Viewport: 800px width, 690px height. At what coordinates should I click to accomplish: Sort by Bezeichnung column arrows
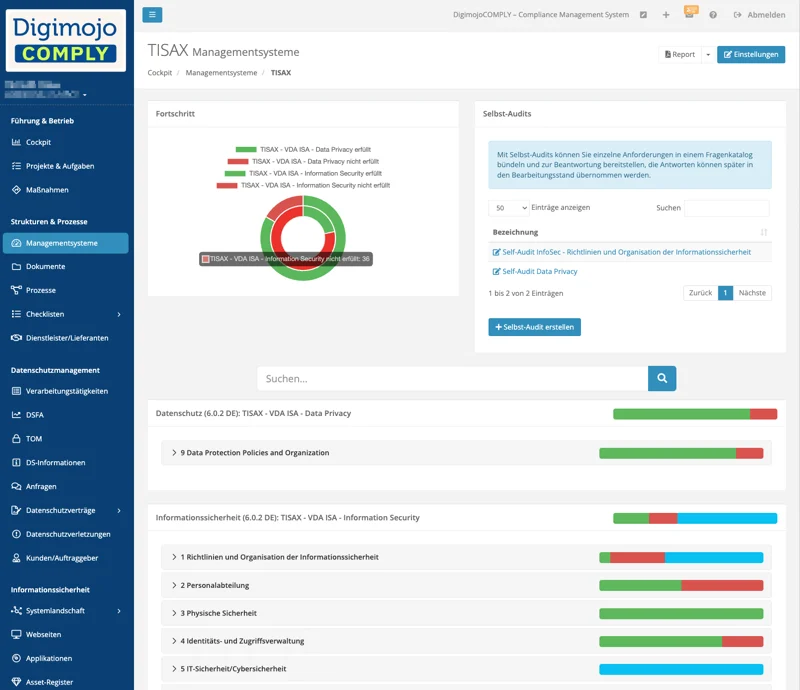pos(764,232)
